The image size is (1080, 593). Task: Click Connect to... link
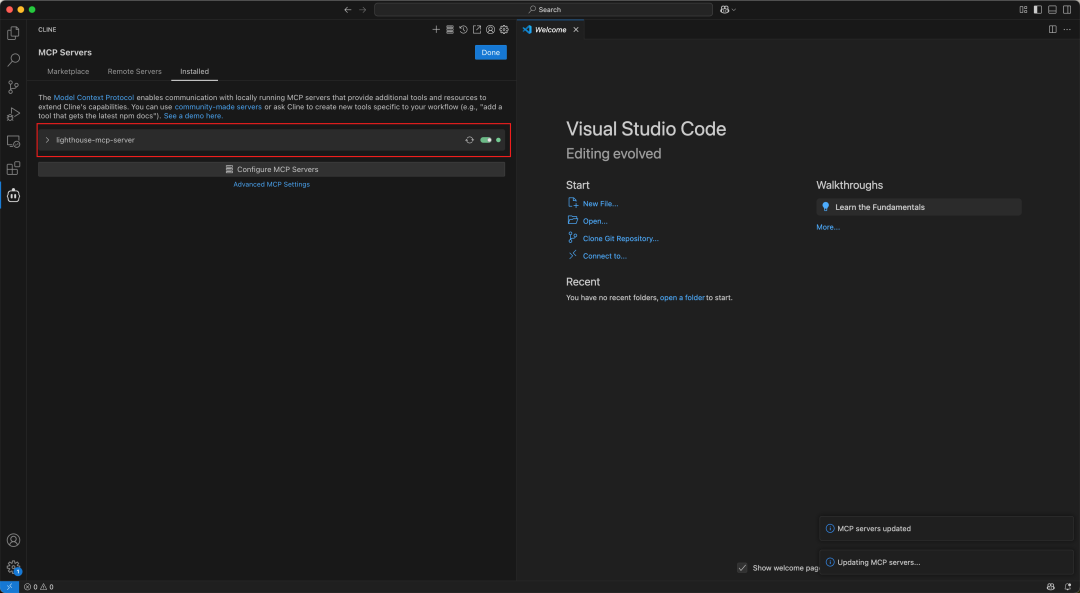click(604, 256)
